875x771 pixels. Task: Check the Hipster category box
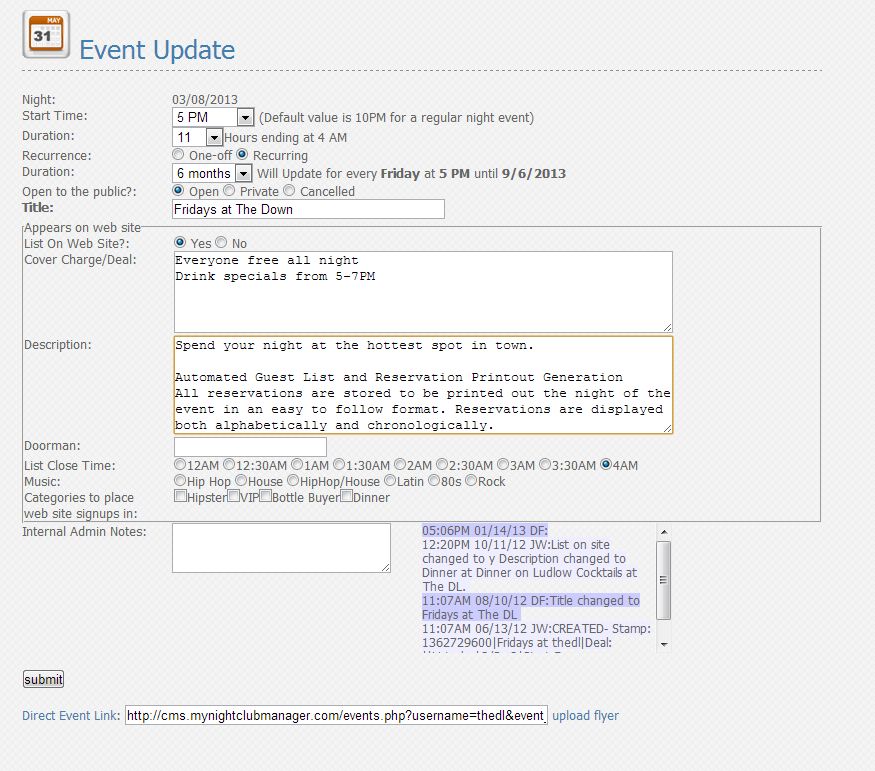click(180, 496)
